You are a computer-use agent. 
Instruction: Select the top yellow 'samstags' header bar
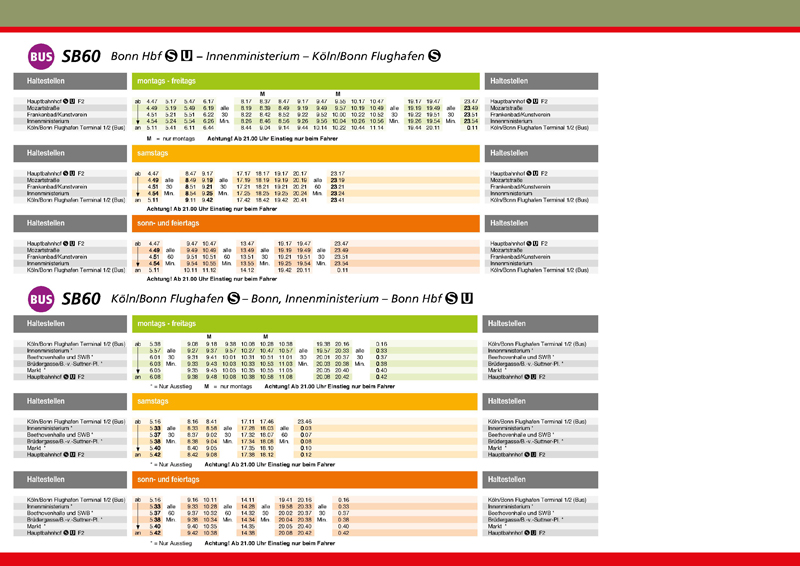click(305, 152)
